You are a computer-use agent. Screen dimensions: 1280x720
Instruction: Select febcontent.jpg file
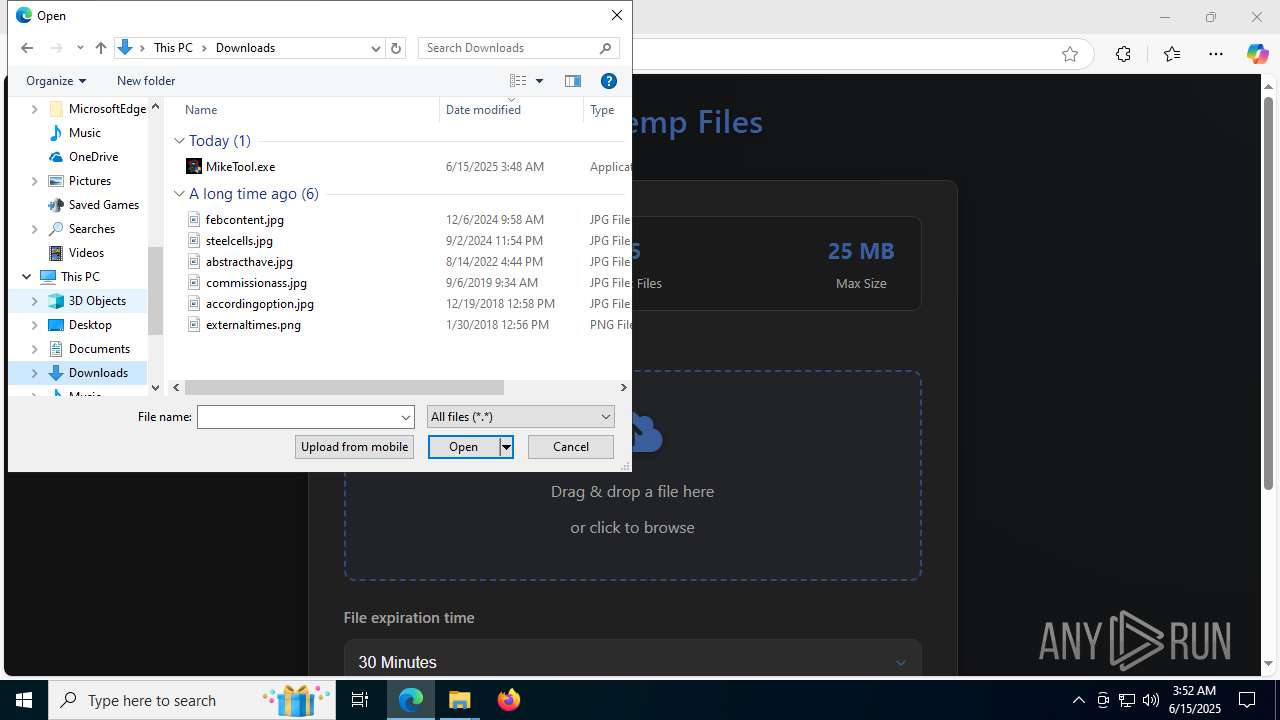245,220
